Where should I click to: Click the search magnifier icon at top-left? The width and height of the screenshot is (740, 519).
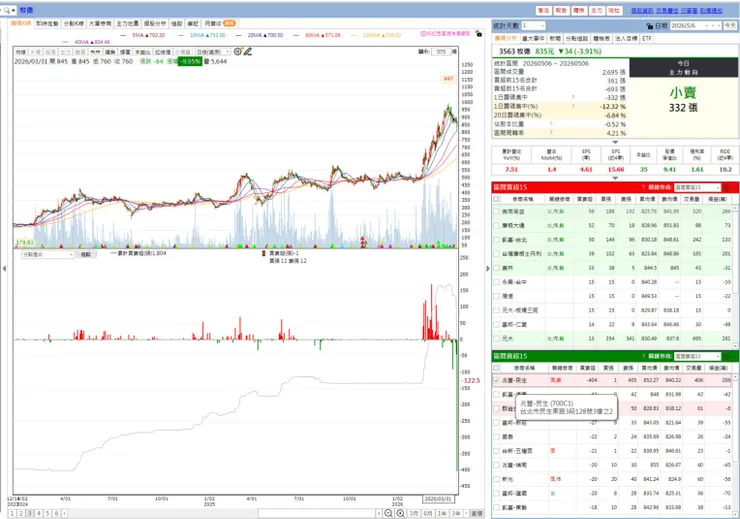pyautogui.click(x=6, y=10)
